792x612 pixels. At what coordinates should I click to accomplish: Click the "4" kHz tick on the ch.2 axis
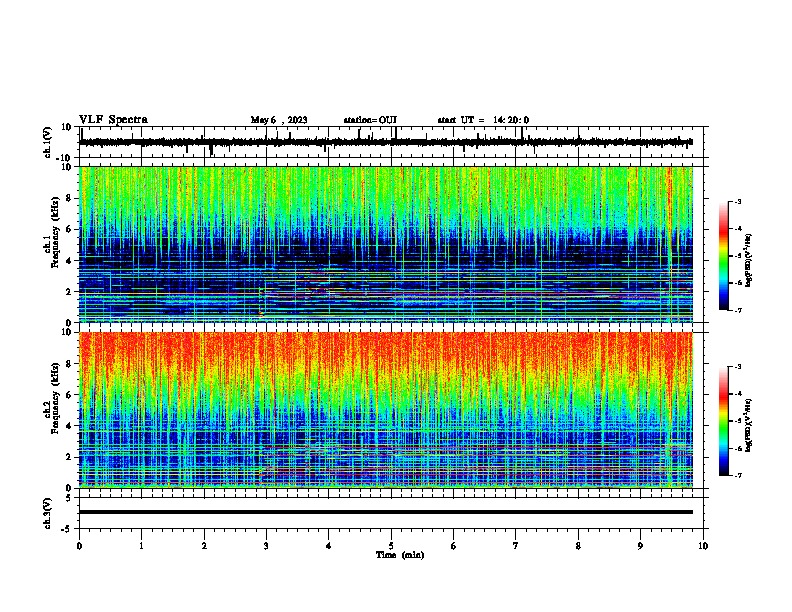pos(70,426)
